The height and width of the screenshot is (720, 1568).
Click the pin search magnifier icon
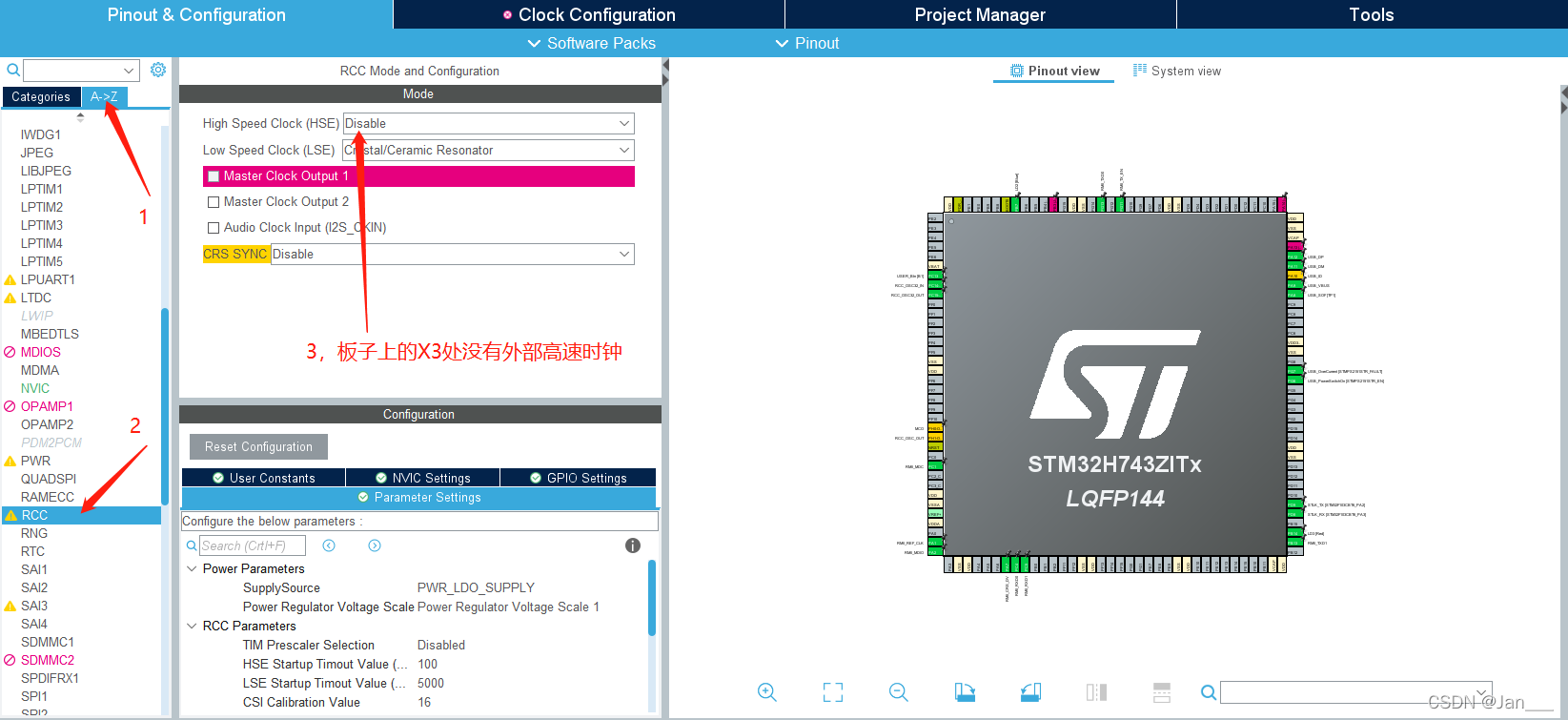coord(1208,692)
